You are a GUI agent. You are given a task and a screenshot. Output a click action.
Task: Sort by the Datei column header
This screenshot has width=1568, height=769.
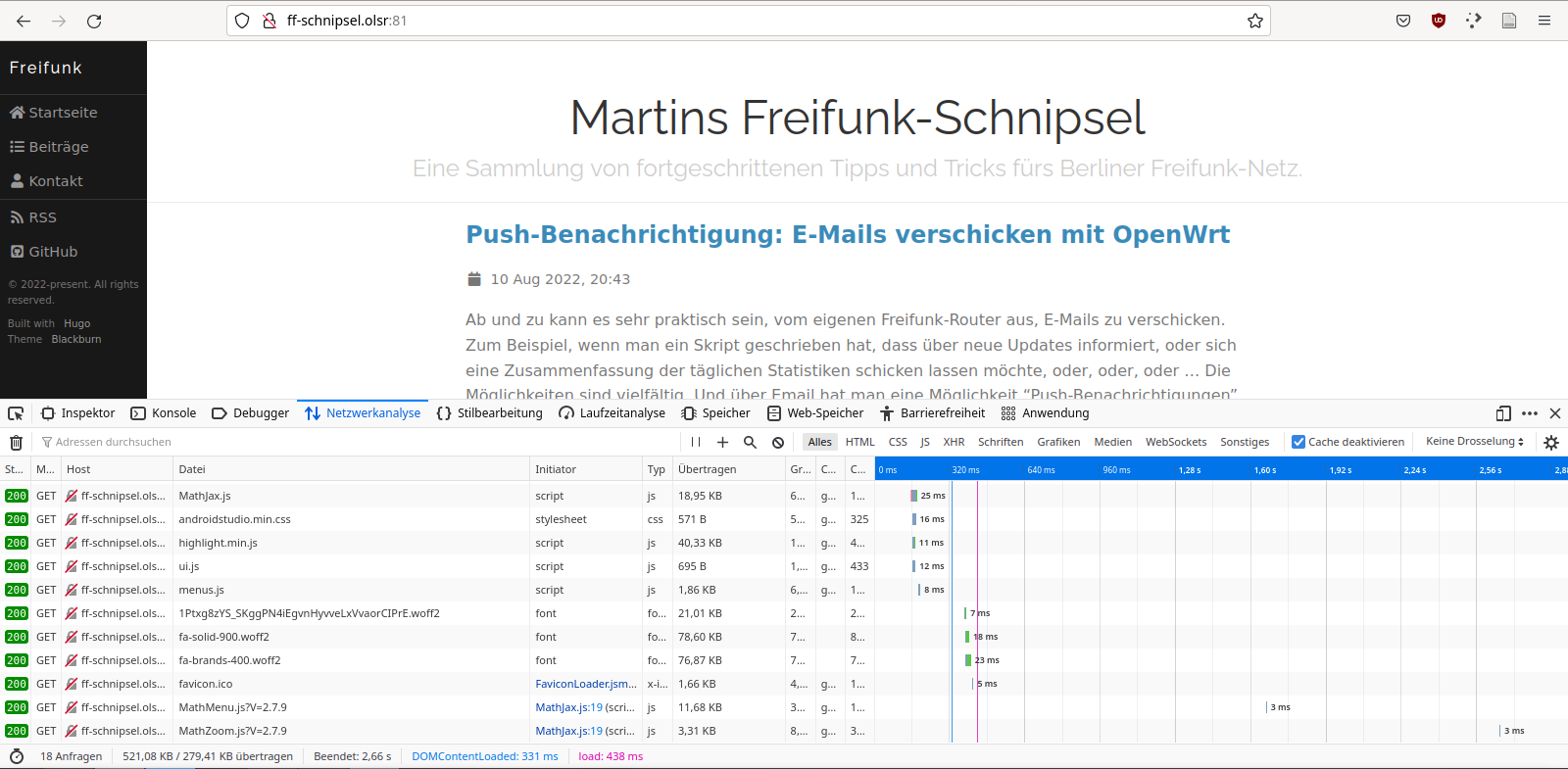(351, 469)
